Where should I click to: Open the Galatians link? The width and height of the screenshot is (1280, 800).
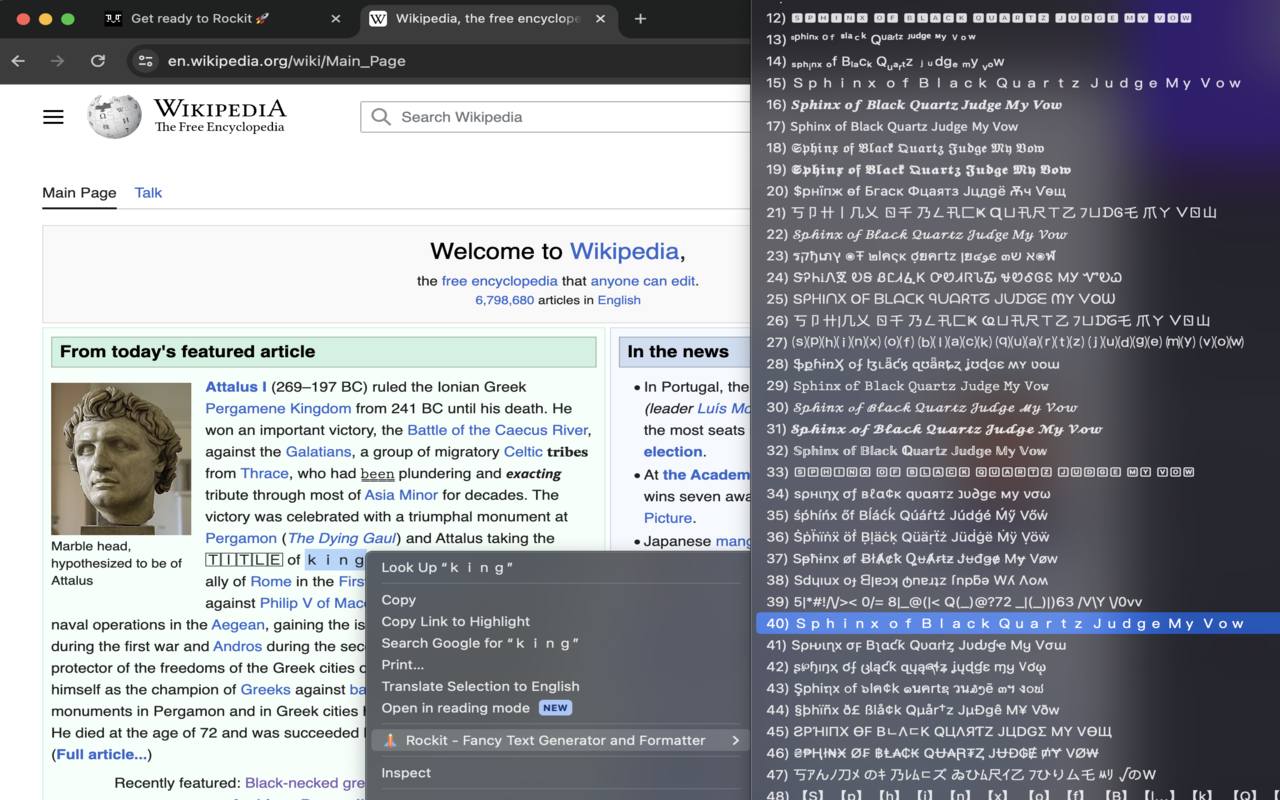pyautogui.click(x=318, y=452)
